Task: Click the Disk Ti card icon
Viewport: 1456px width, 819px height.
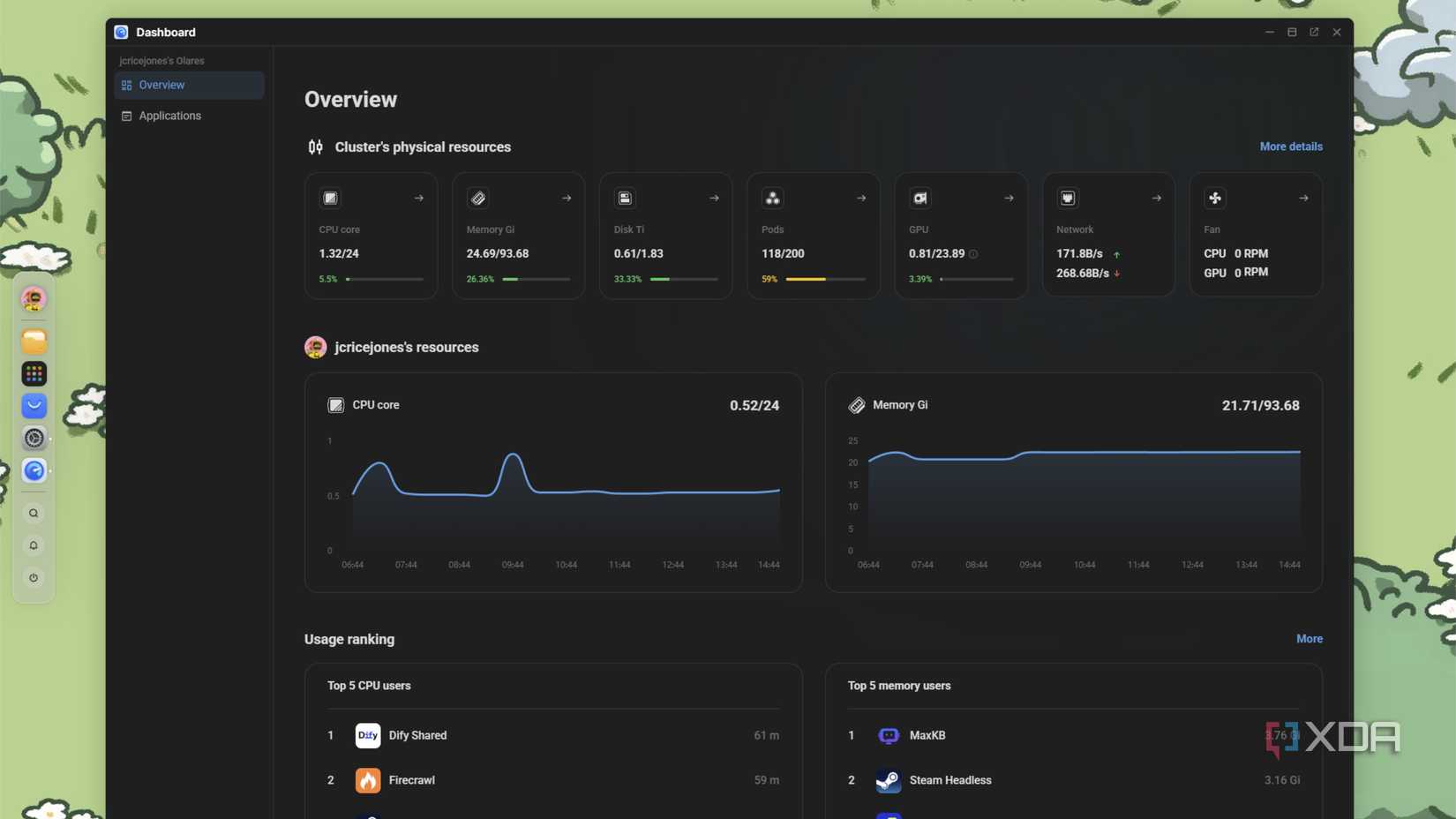Action: coord(625,198)
